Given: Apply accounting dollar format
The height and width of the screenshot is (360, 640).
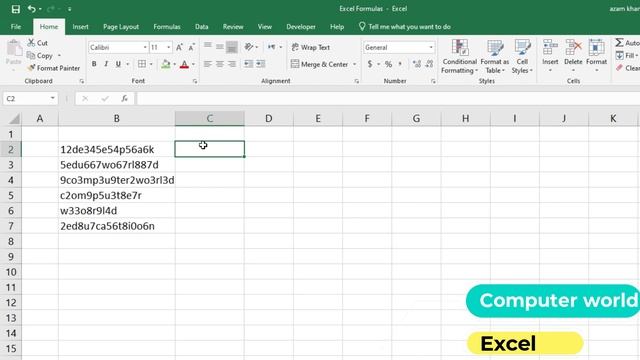Looking at the screenshot, I should (x=370, y=64).
